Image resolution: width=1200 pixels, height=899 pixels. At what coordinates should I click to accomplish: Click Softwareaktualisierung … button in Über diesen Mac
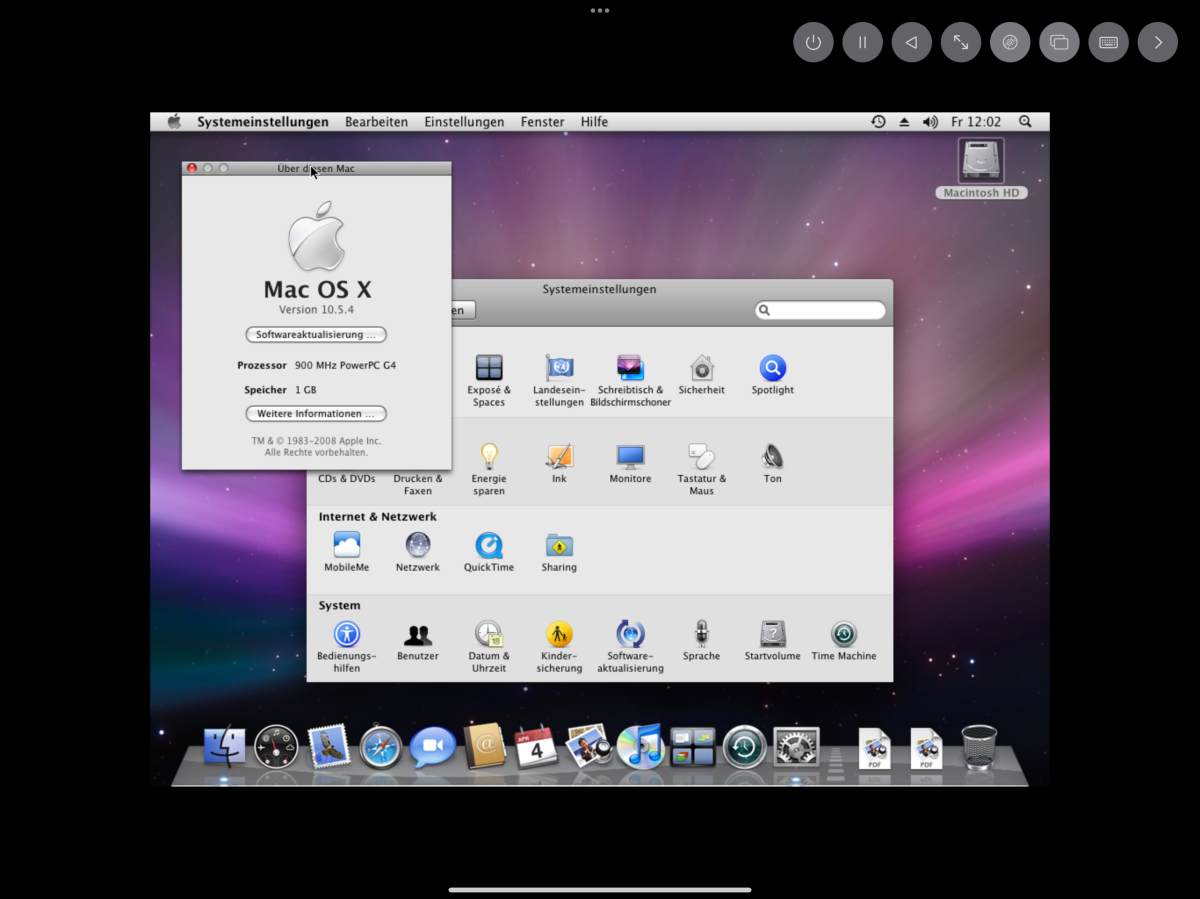tap(316, 335)
